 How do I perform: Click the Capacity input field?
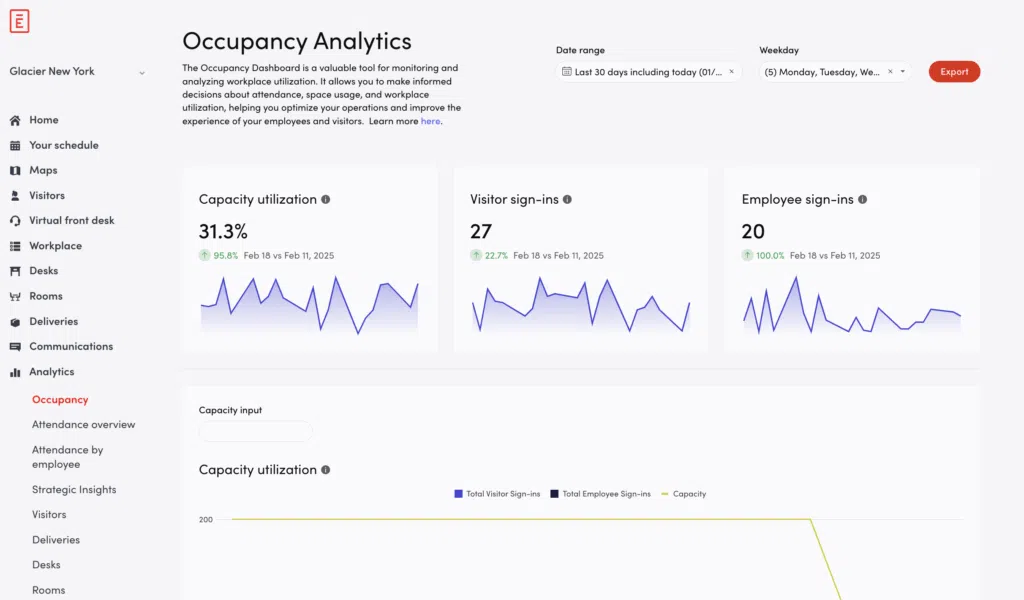[255, 431]
